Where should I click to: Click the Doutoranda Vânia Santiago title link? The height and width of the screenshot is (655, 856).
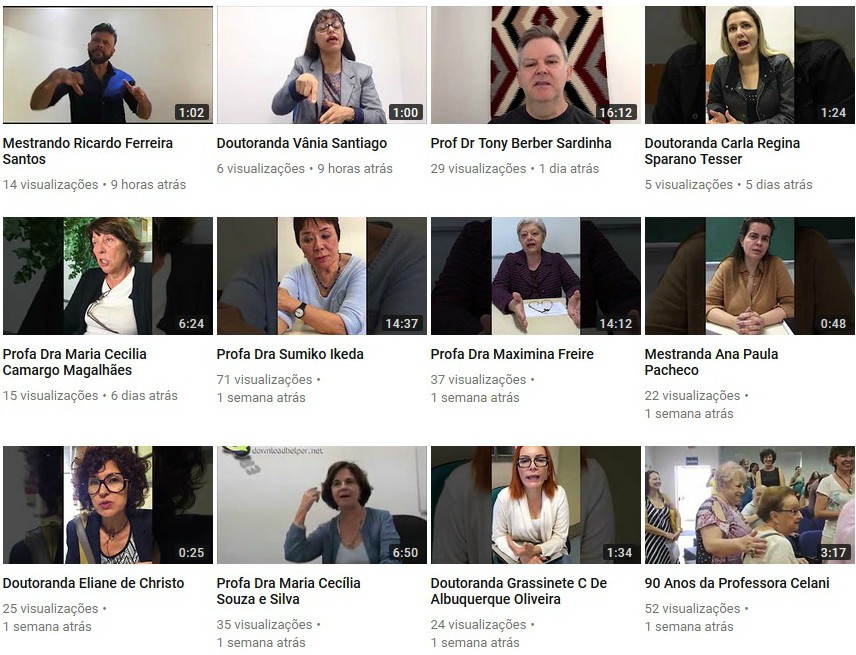click(301, 143)
